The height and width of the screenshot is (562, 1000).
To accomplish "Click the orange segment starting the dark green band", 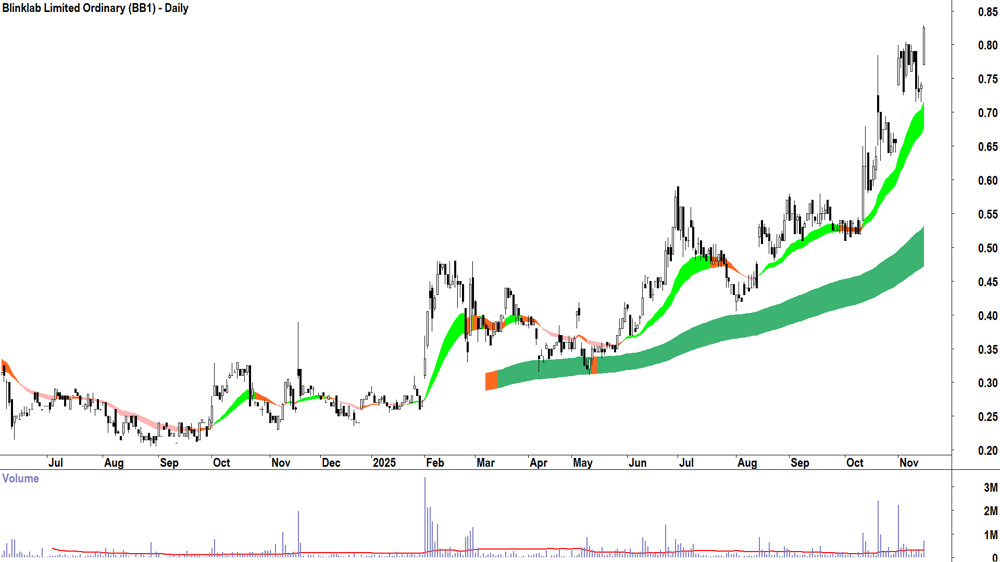I will [492, 381].
